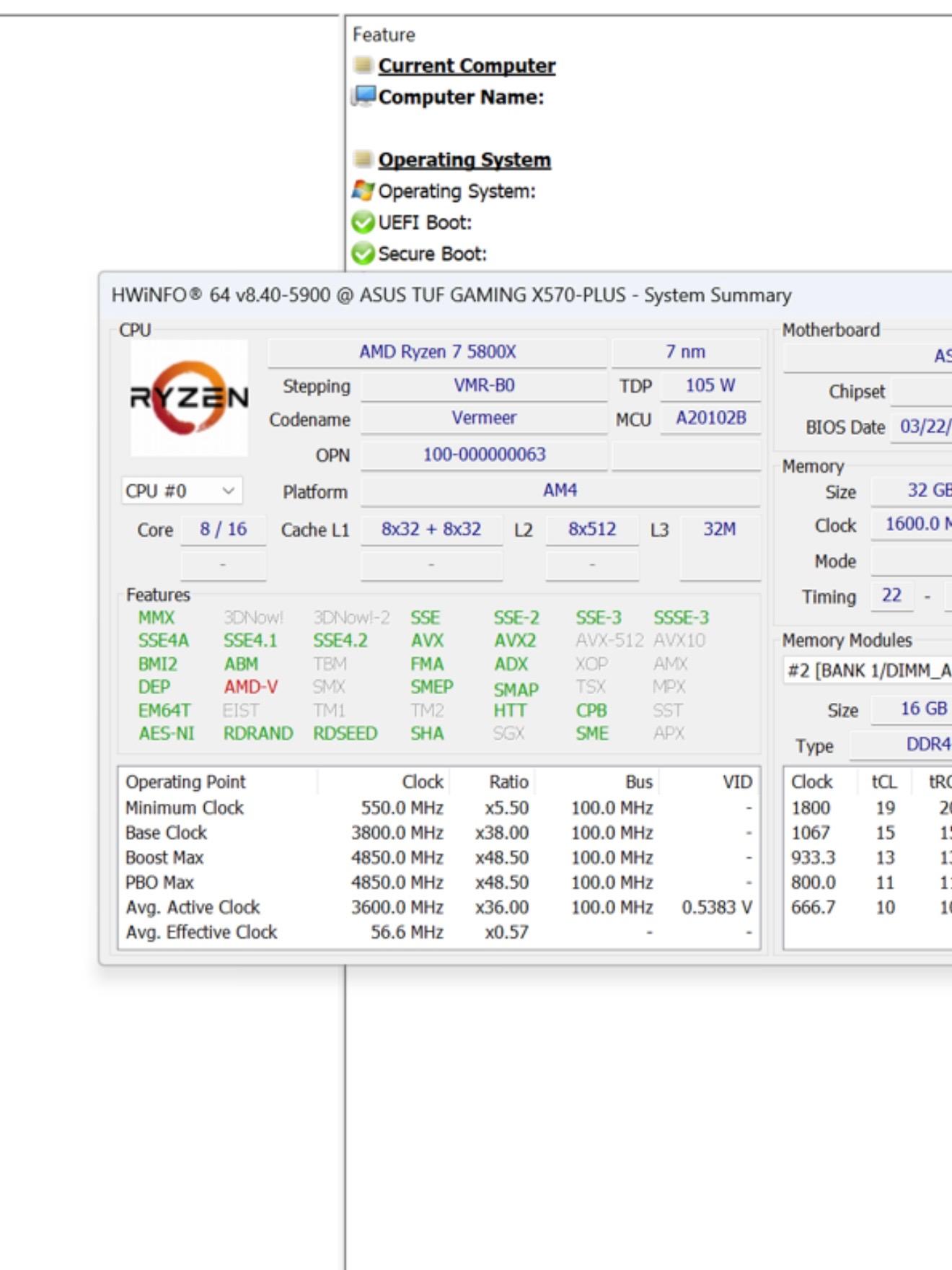Click the AVX2 feature flag
The height and width of the screenshot is (1270, 952).
tap(515, 641)
